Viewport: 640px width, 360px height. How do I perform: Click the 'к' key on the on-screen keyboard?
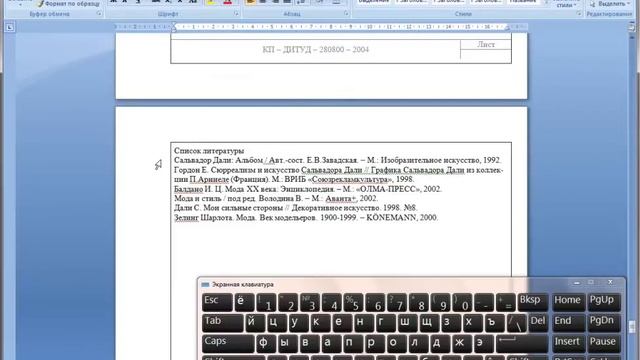point(320,322)
